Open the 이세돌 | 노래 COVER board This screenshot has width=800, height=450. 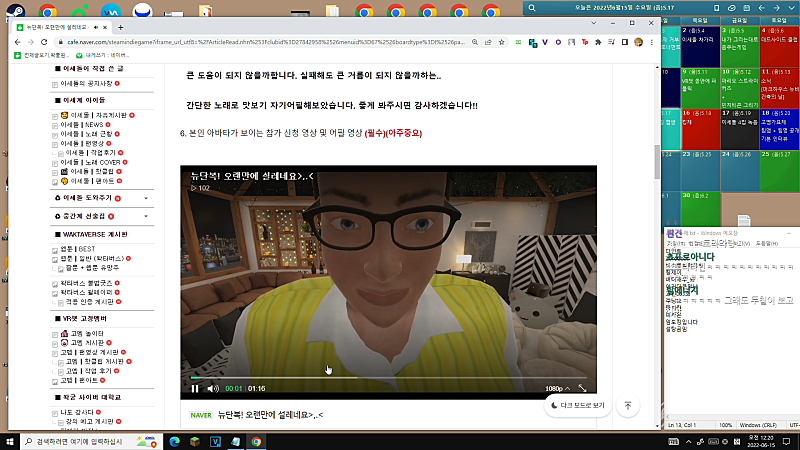tap(90, 162)
